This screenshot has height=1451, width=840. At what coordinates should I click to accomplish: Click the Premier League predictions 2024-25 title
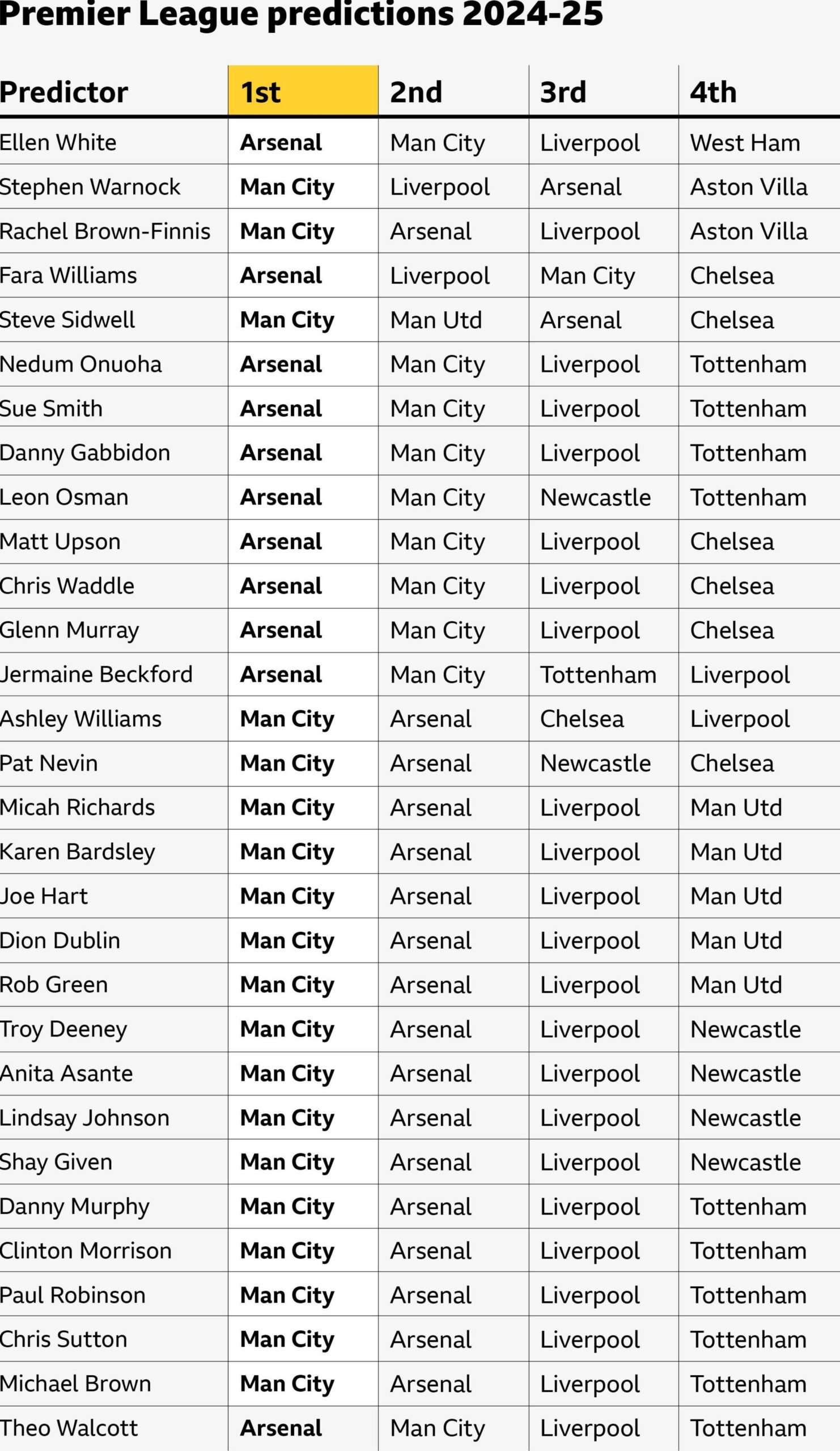click(301, 14)
